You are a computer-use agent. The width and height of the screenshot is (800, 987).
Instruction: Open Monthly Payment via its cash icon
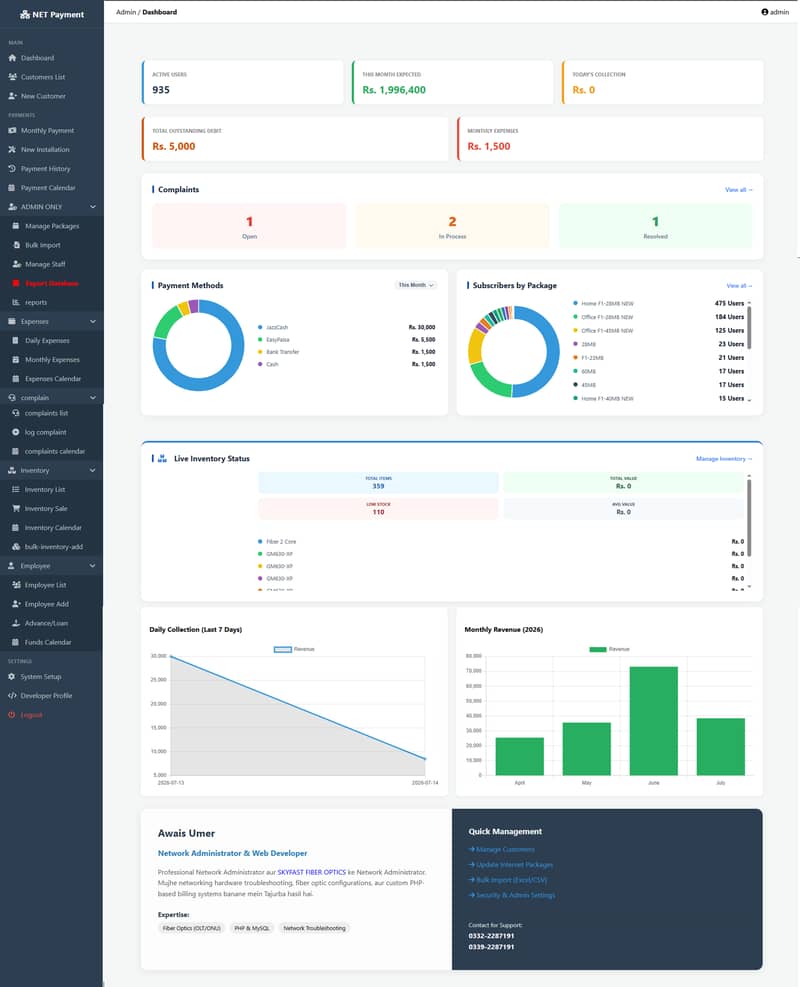pos(12,130)
